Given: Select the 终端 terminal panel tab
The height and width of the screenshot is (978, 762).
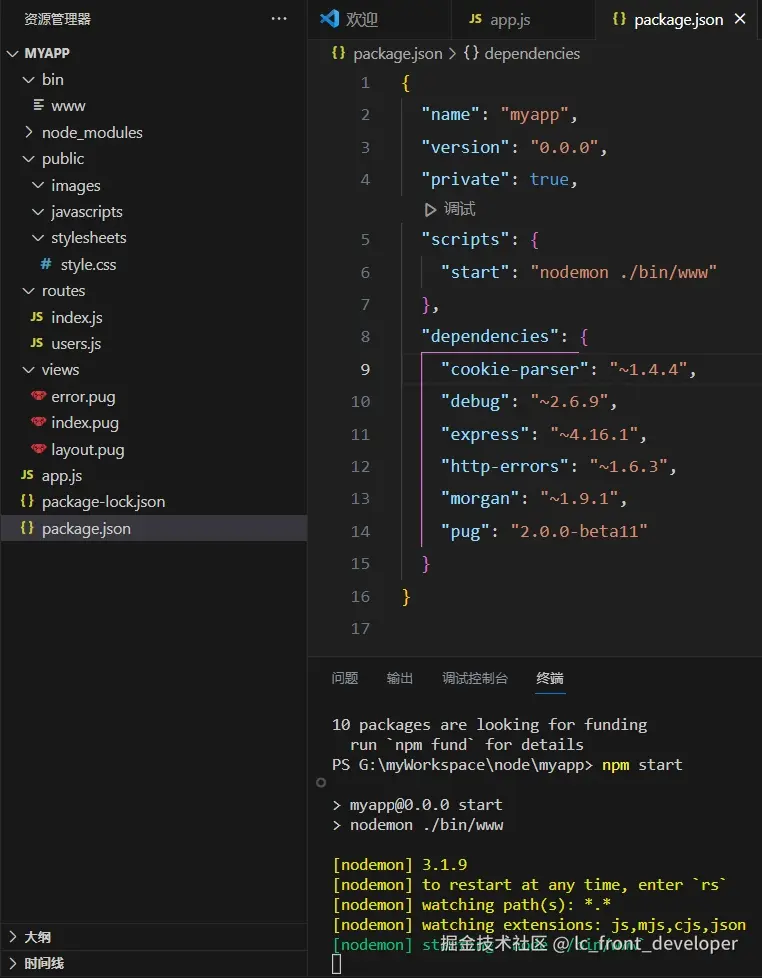Looking at the screenshot, I should click(x=550, y=678).
